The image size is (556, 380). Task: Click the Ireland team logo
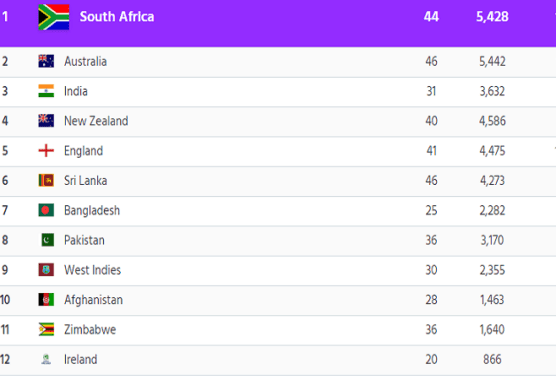pyautogui.click(x=46, y=359)
